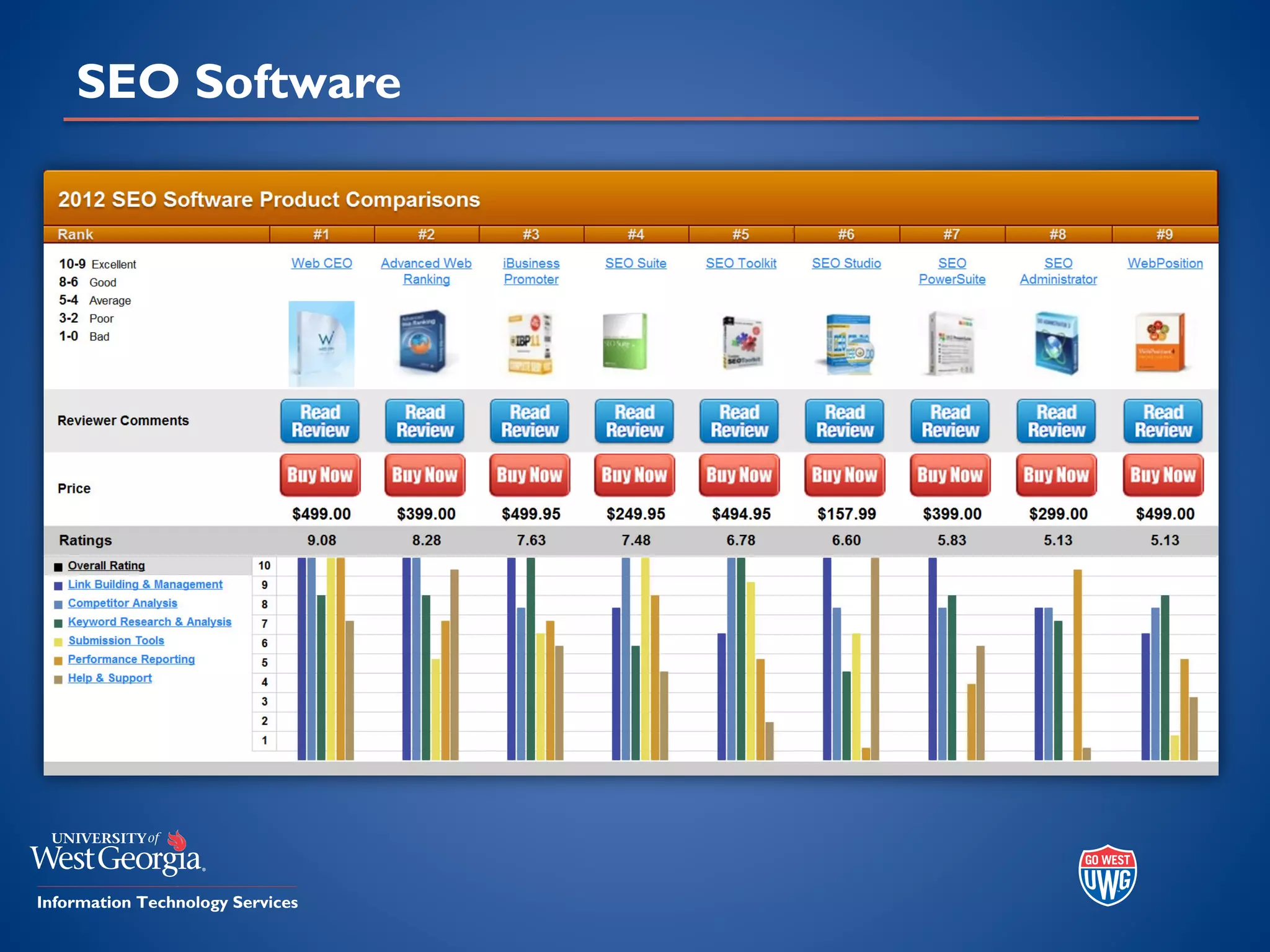This screenshot has height=952, width=1270.
Task: Select the Competitor Analysis legend link
Action: point(122,603)
